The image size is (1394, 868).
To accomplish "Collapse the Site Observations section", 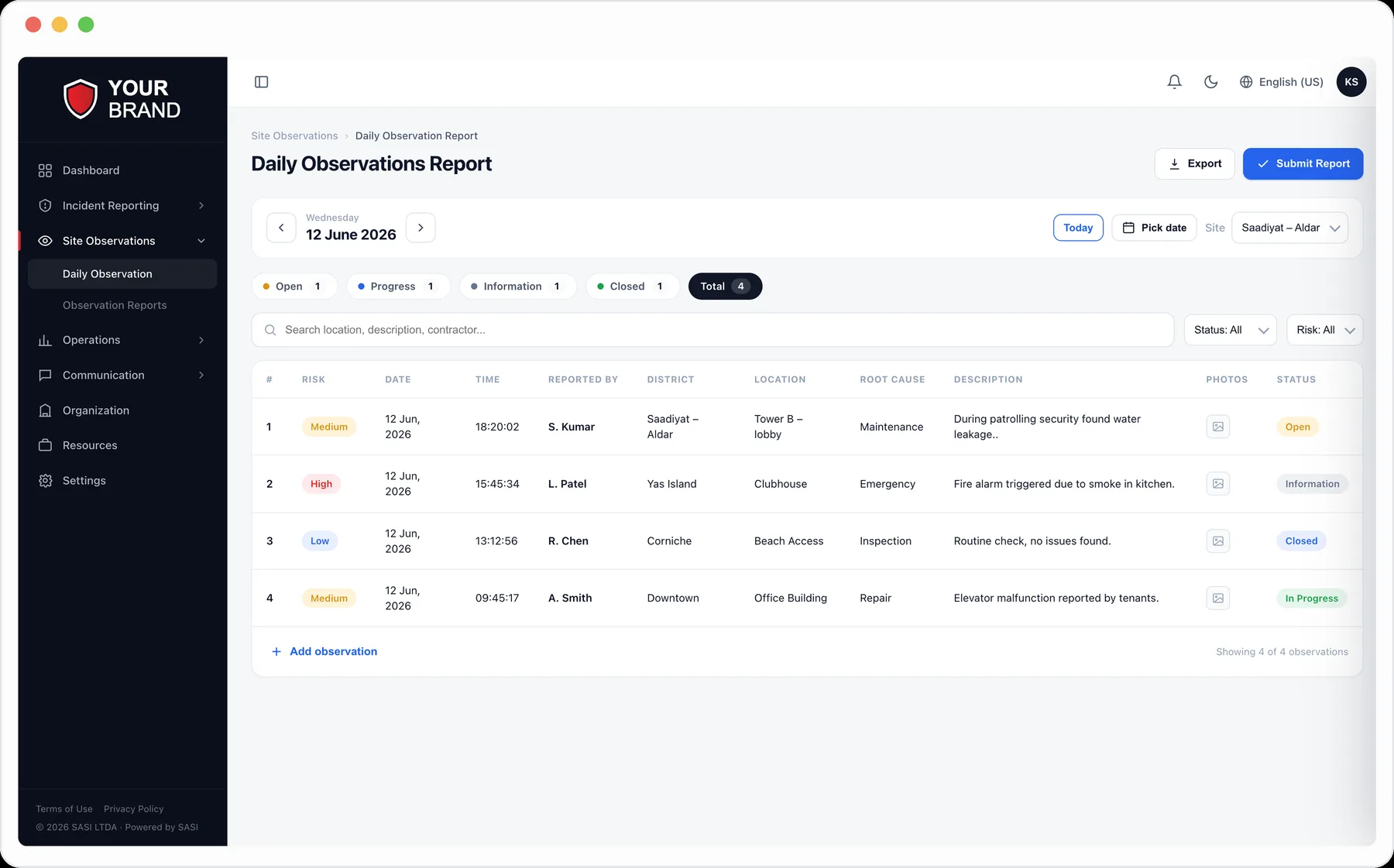I will 122,241.
